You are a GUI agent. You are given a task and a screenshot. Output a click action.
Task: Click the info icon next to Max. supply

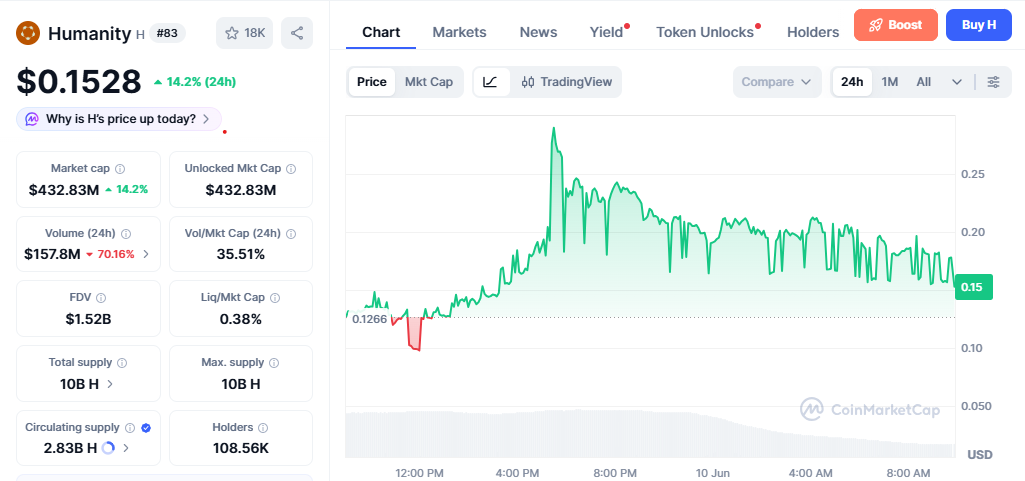coord(274,363)
